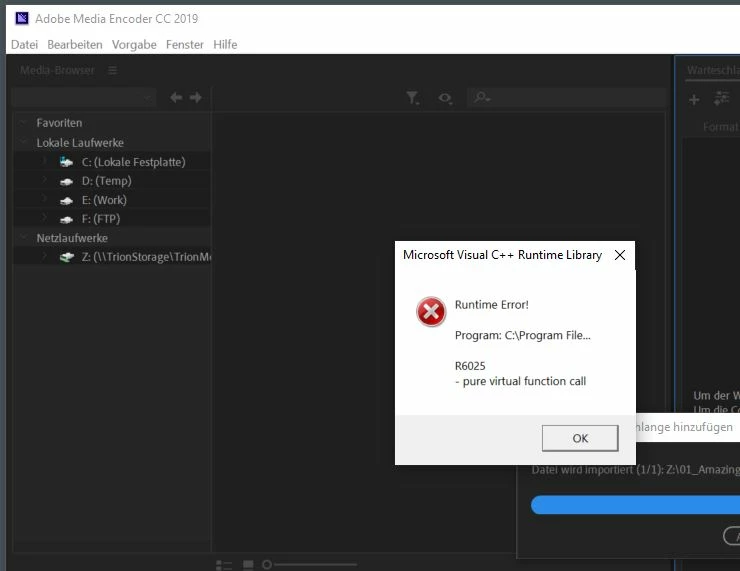The width and height of the screenshot is (740, 571).
Task: Click the Media-Browser search field
Action: 566,98
